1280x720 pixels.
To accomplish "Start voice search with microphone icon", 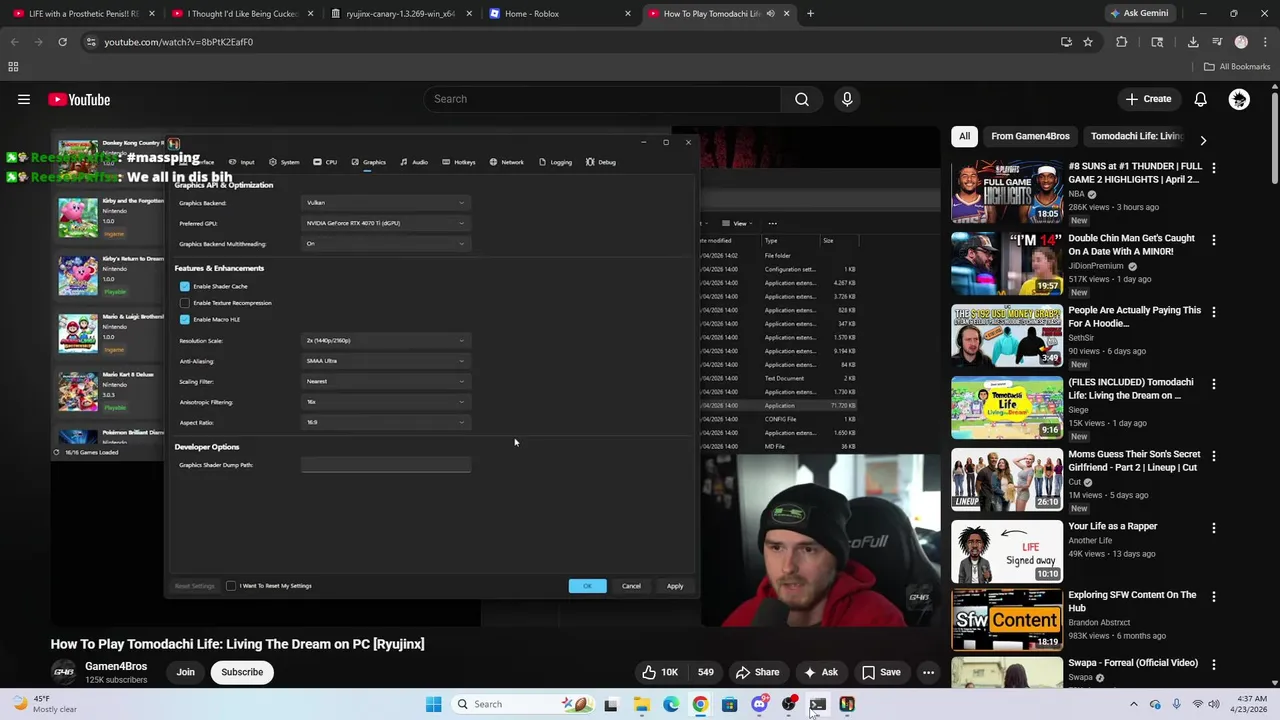I will coord(847,99).
